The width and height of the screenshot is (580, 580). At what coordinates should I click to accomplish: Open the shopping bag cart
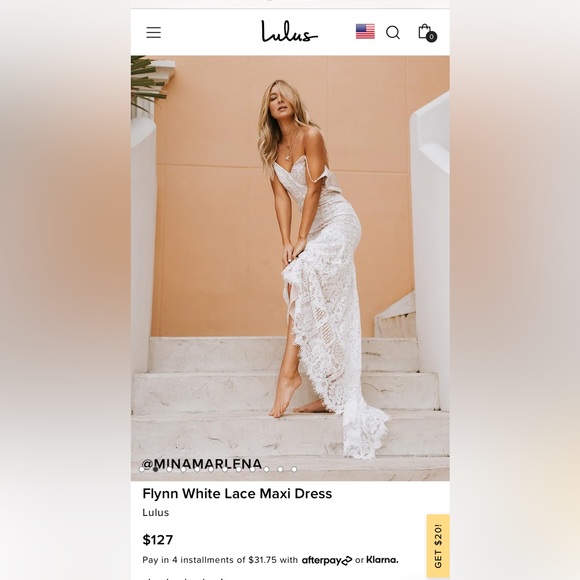click(x=425, y=31)
